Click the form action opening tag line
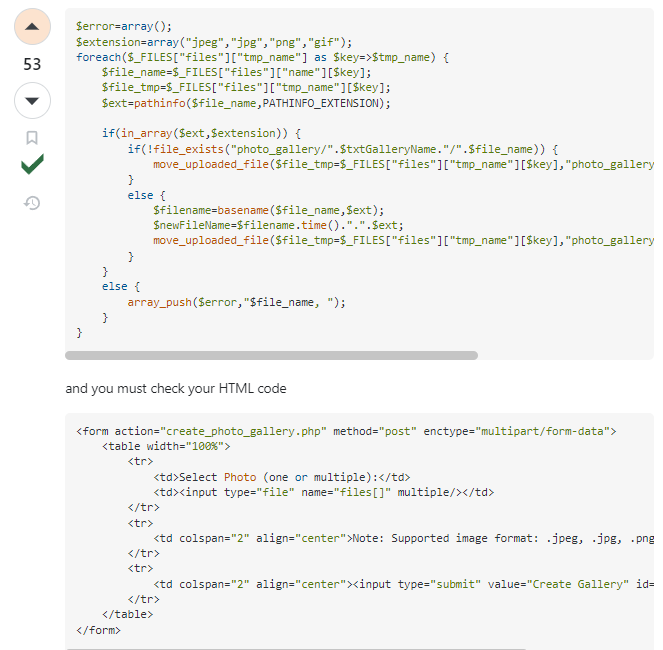Screen dimensions: 663x650 (x=346, y=431)
